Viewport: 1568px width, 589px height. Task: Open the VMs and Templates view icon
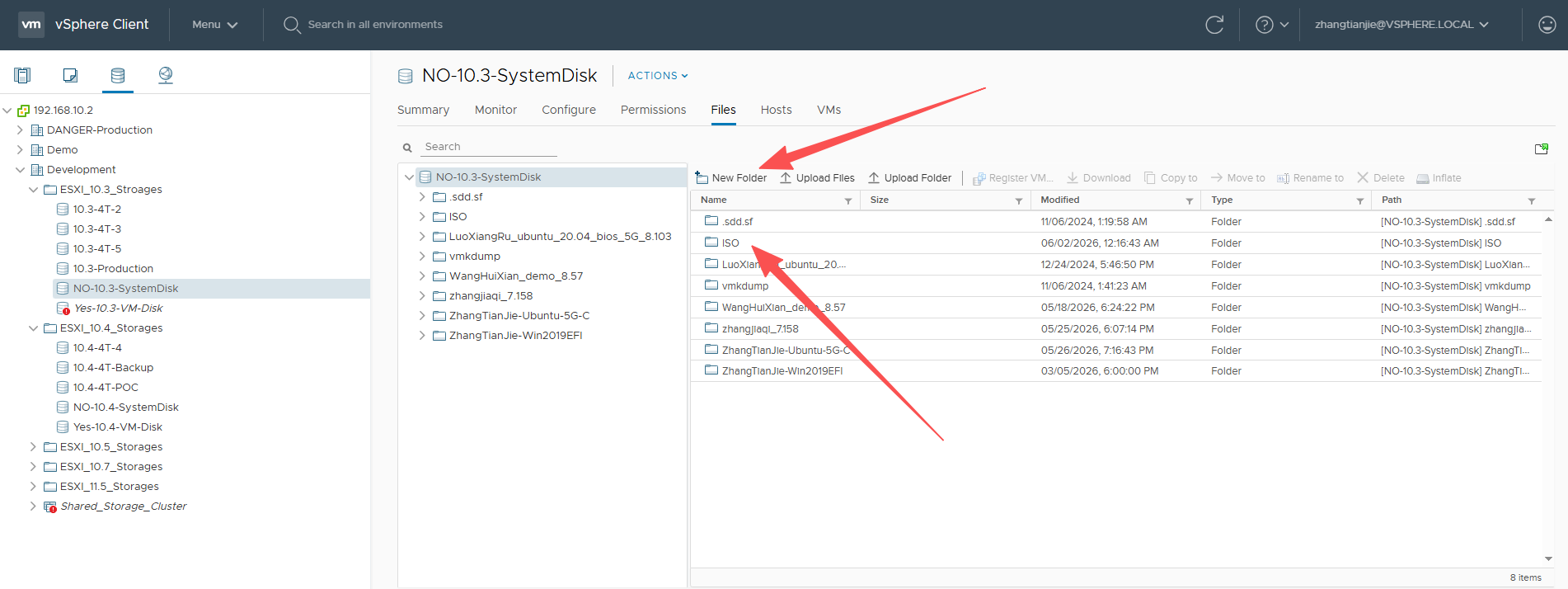(70, 75)
